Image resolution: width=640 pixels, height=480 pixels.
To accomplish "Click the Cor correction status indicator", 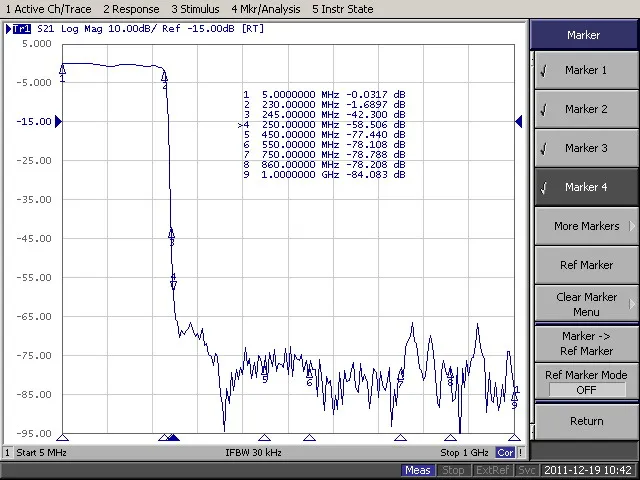I will point(505,453).
